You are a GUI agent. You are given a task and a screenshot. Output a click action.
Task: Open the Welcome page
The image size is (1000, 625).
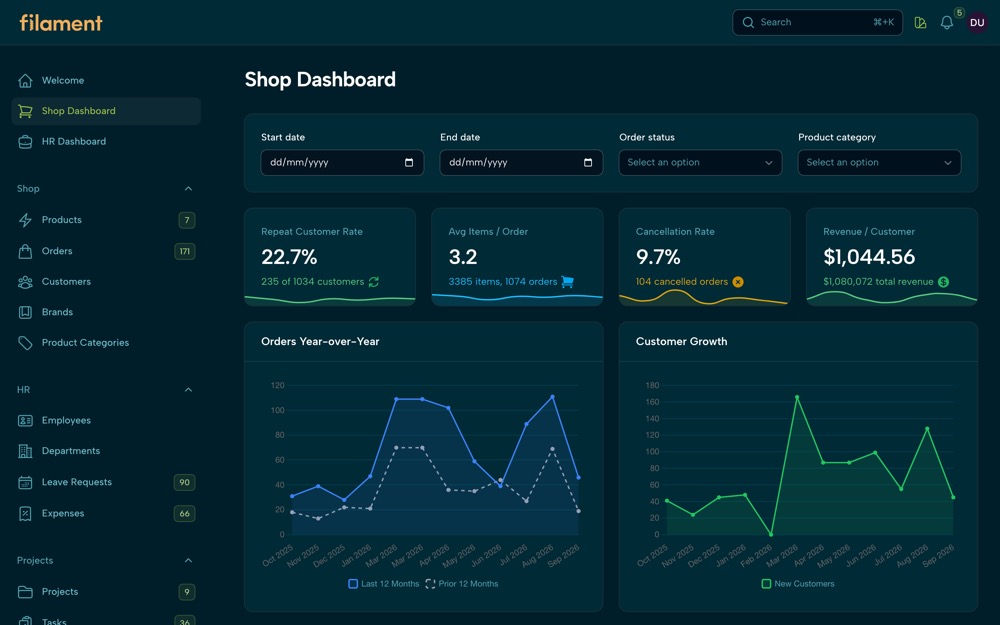click(x=106, y=80)
